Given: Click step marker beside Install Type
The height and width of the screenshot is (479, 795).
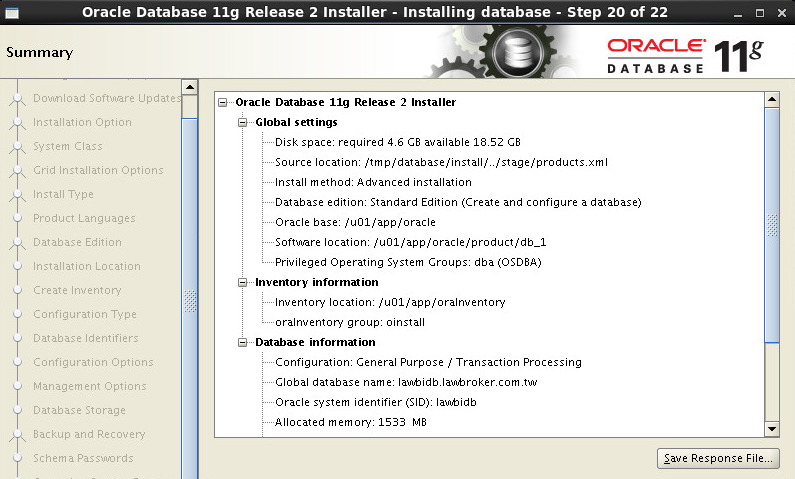Looking at the screenshot, I should pos(18,195).
